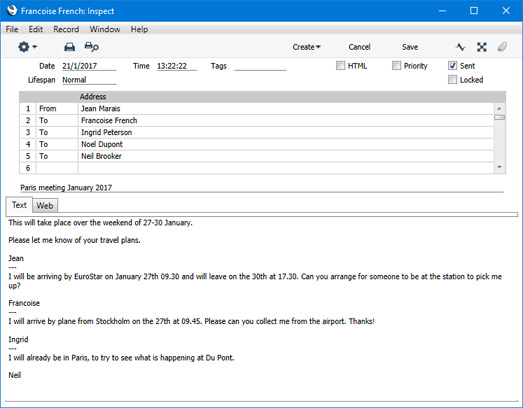
Task: Open print preview icon
Action: pos(91,47)
